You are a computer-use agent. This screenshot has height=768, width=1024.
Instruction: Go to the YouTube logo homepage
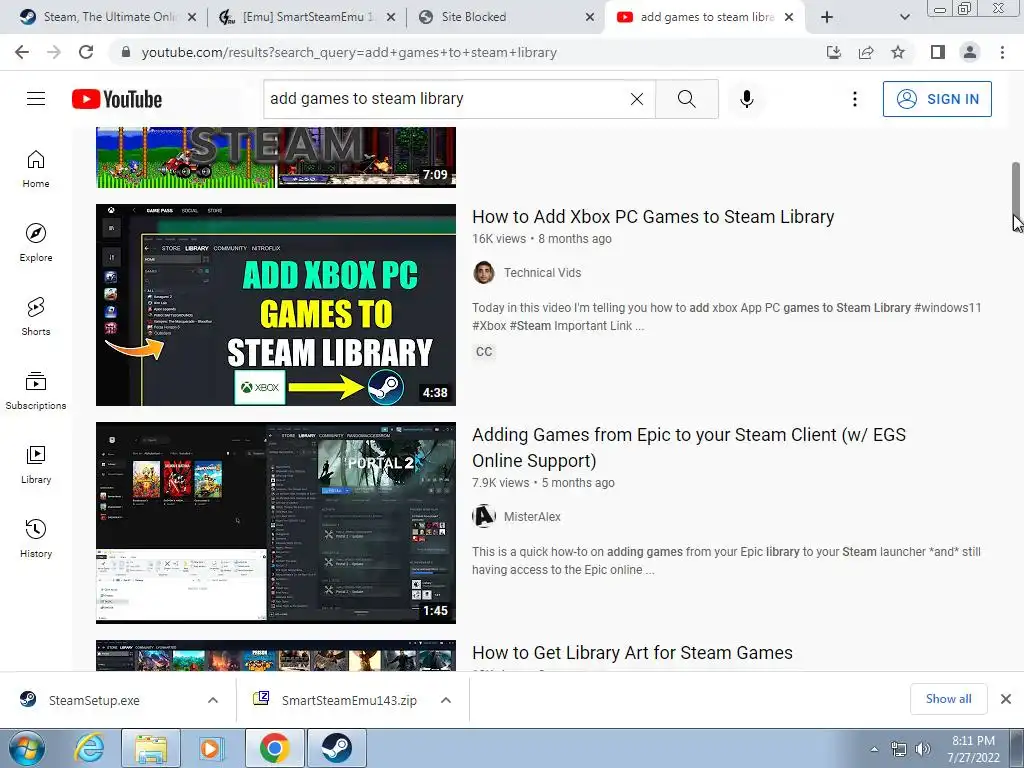(117, 99)
